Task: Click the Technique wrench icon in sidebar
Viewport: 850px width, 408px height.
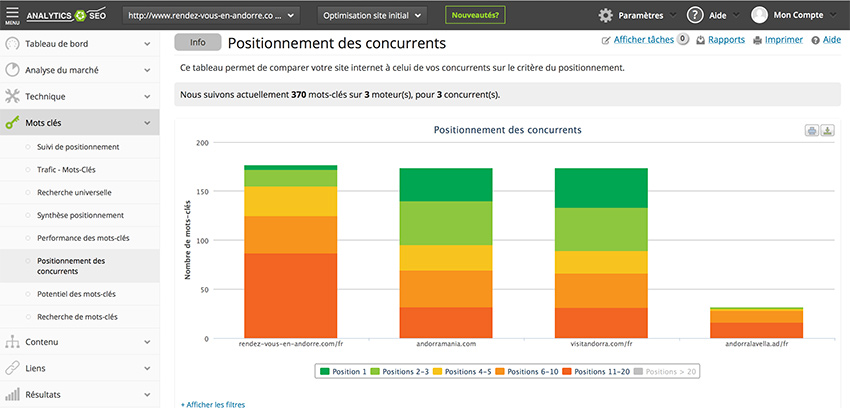Action: click(13, 97)
